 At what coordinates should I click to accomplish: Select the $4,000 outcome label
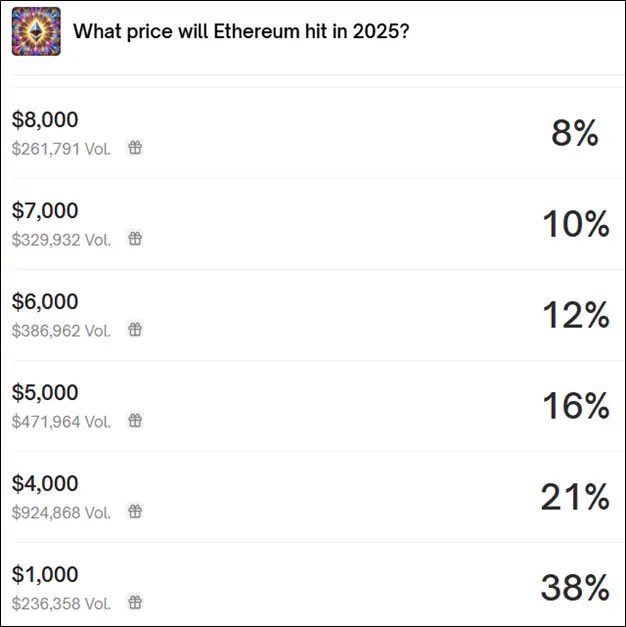coord(45,483)
